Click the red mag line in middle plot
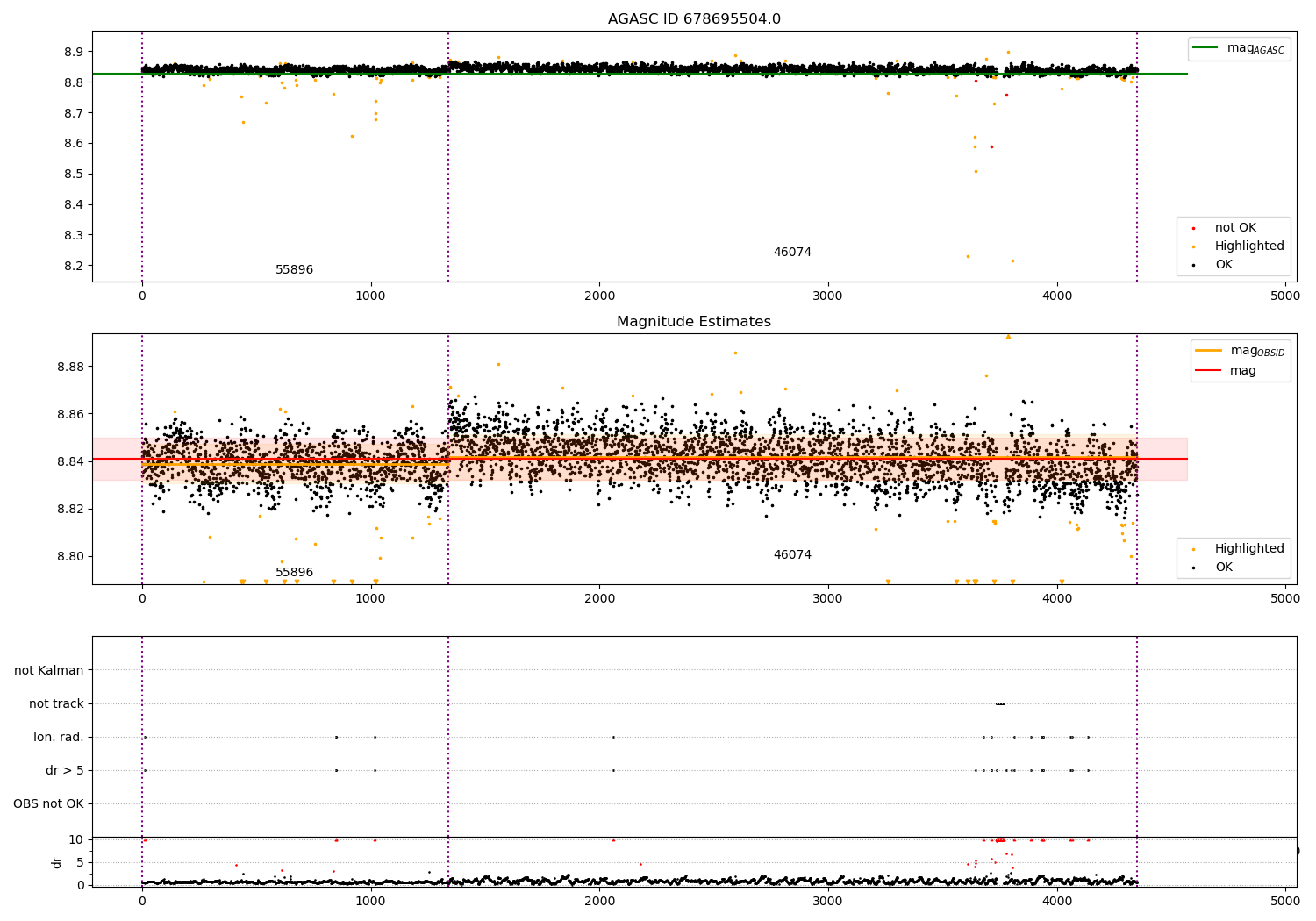 click(640, 459)
